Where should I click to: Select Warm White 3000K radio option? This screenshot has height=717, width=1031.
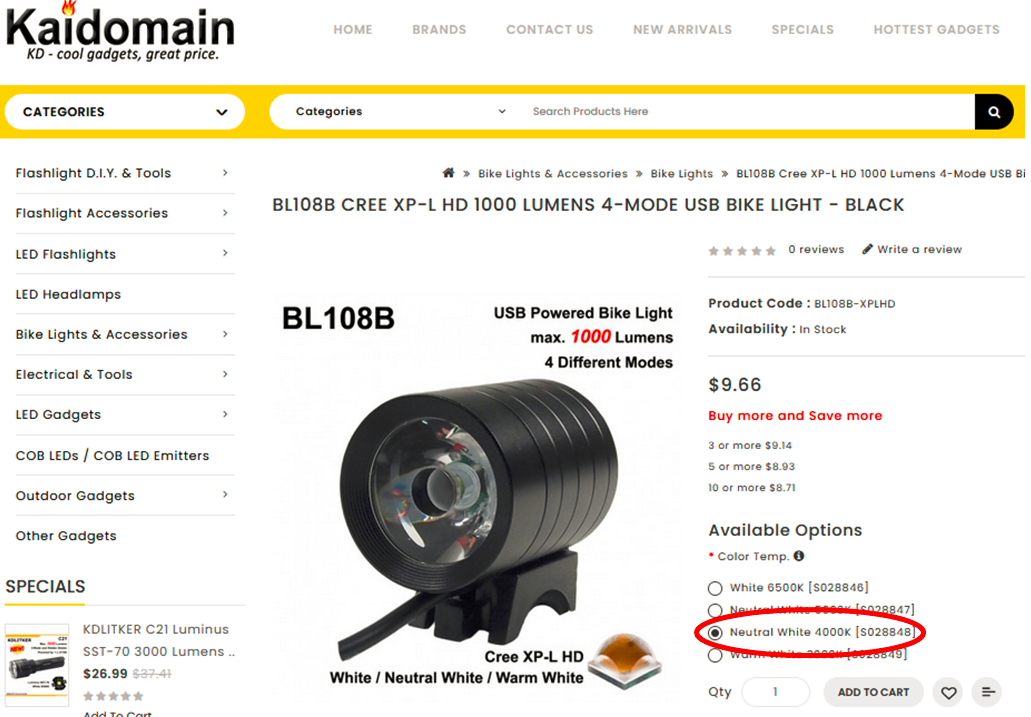pos(715,655)
